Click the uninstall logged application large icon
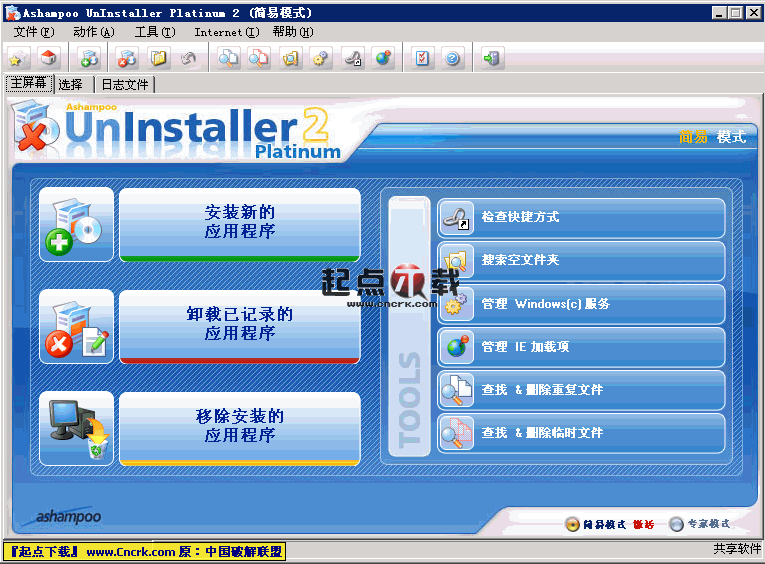765x564 pixels. click(76, 326)
